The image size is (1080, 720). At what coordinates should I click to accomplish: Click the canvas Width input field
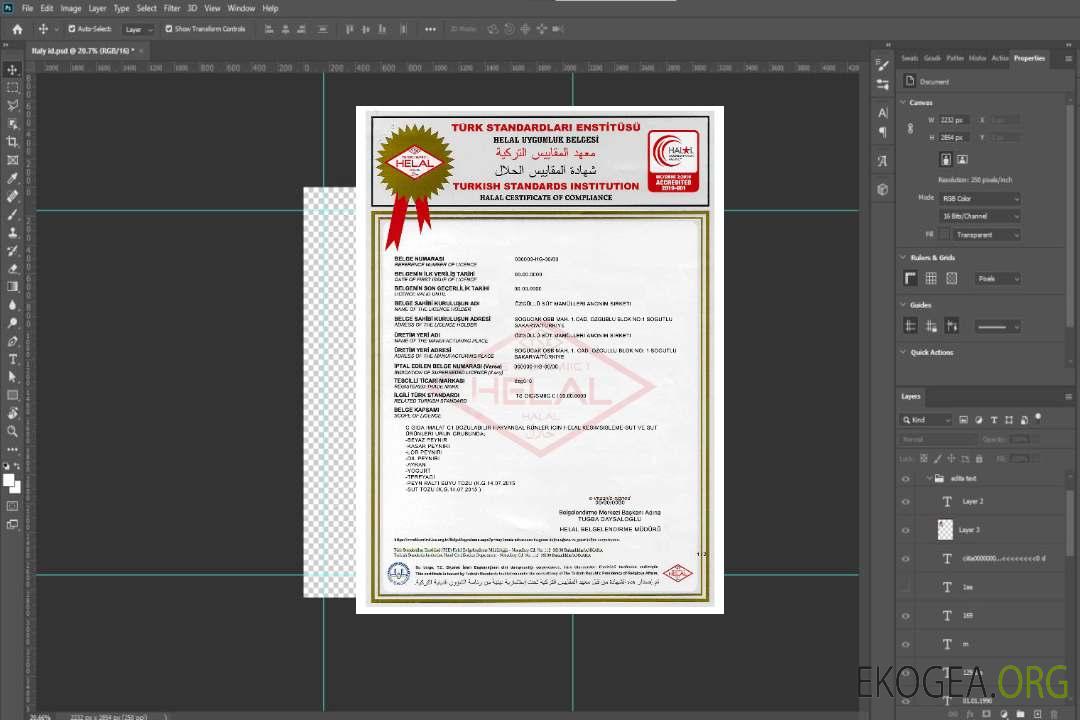click(955, 120)
